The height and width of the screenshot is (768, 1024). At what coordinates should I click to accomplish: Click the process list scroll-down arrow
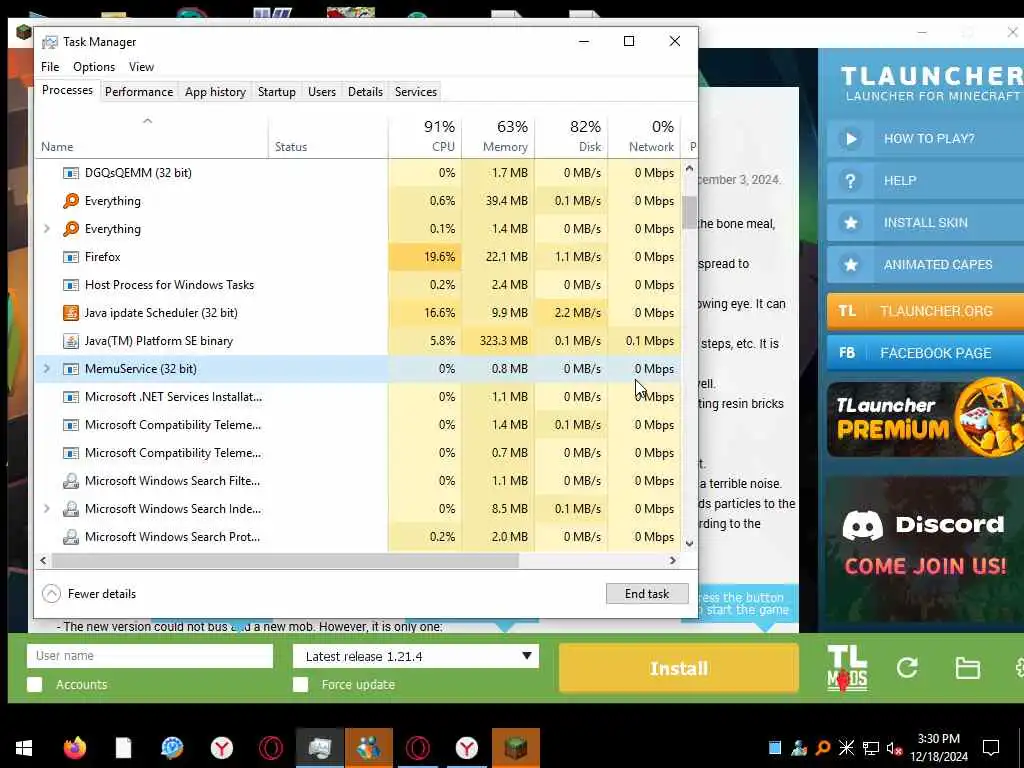coord(689,543)
